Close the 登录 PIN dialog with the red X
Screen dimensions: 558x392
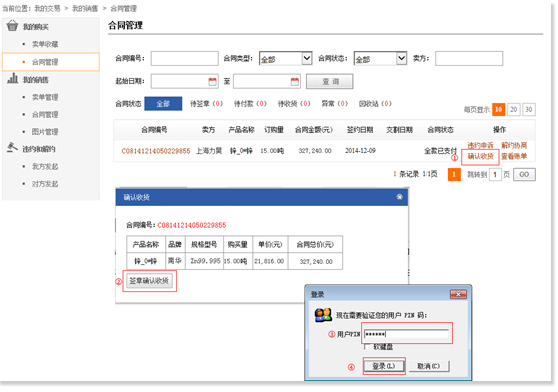(458, 294)
